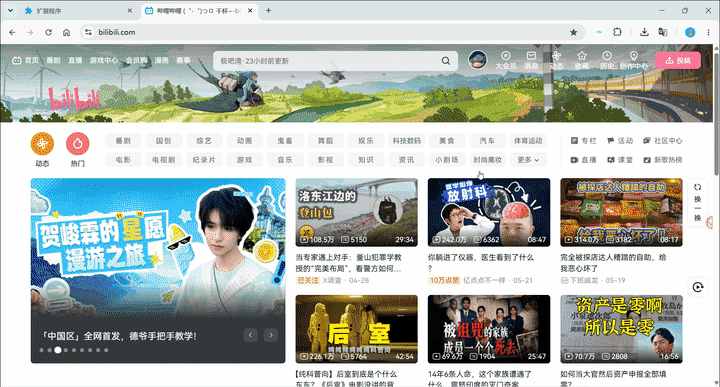Select 国创 category
The height and width of the screenshot is (387, 720).
163,140
